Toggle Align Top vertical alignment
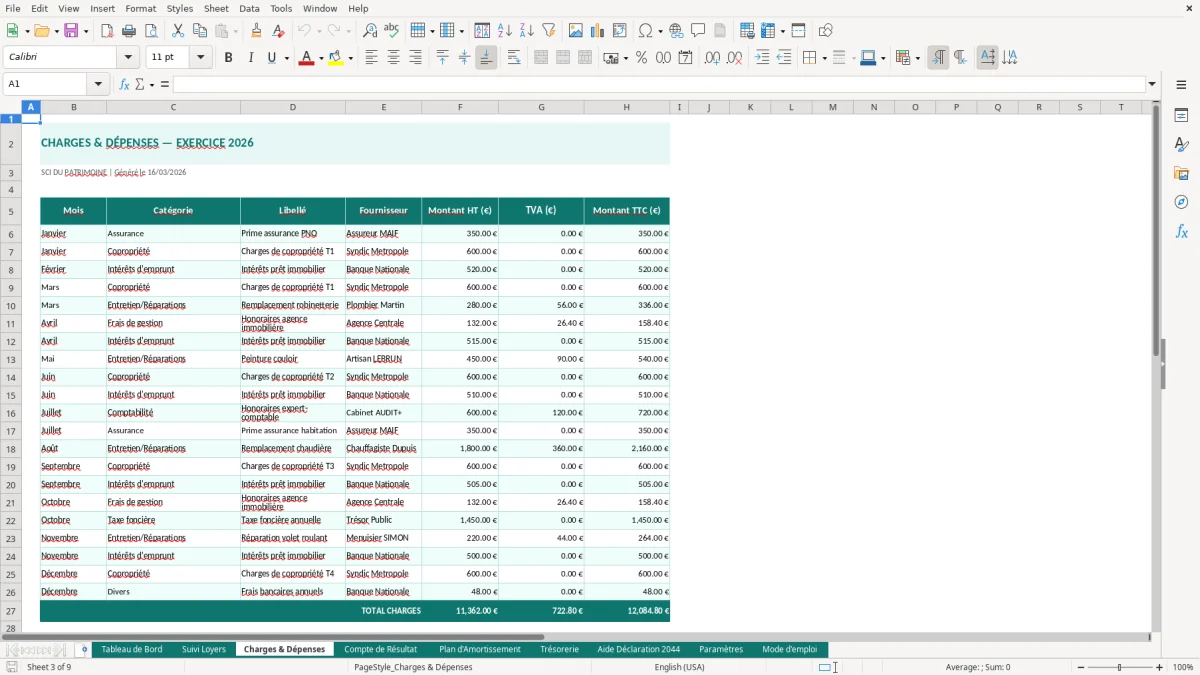The image size is (1200, 675). (443, 58)
